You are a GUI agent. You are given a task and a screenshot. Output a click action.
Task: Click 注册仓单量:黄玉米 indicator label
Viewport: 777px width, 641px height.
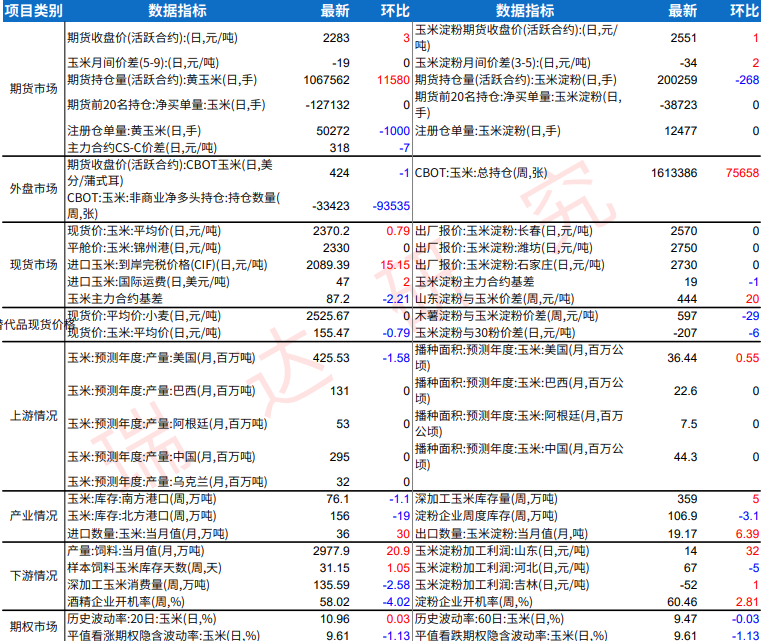click(x=134, y=131)
